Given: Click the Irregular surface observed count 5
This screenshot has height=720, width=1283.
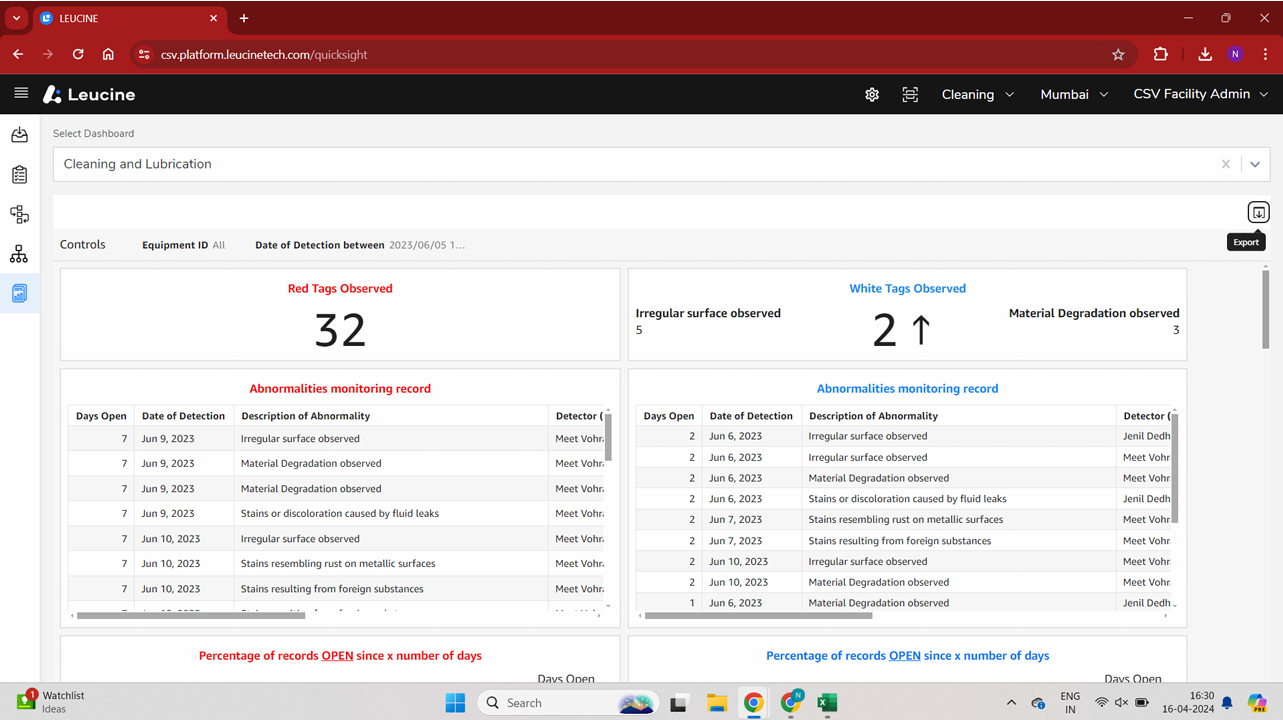Looking at the screenshot, I should coord(639,330).
